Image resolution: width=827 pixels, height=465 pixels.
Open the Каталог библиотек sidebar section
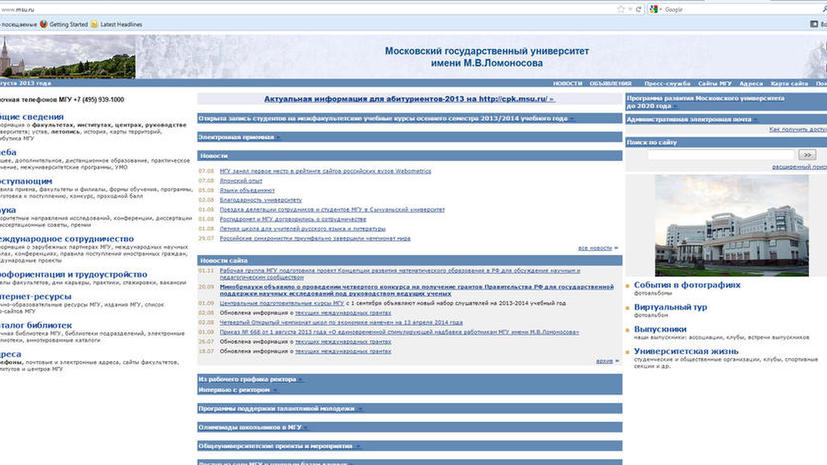[x=36, y=325]
